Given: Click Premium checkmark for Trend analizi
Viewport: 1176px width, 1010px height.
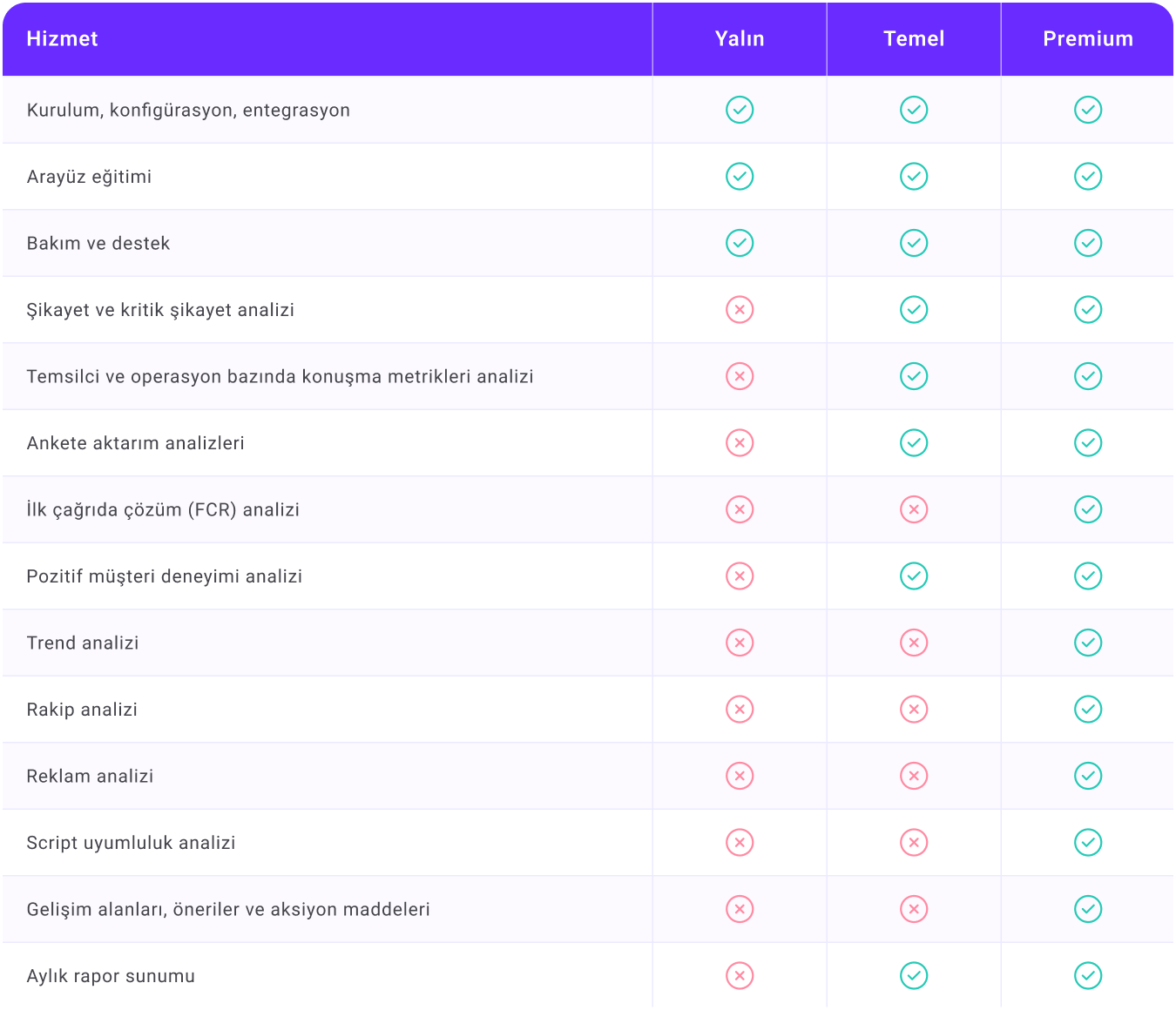Looking at the screenshot, I should click(x=1088, y=643).
